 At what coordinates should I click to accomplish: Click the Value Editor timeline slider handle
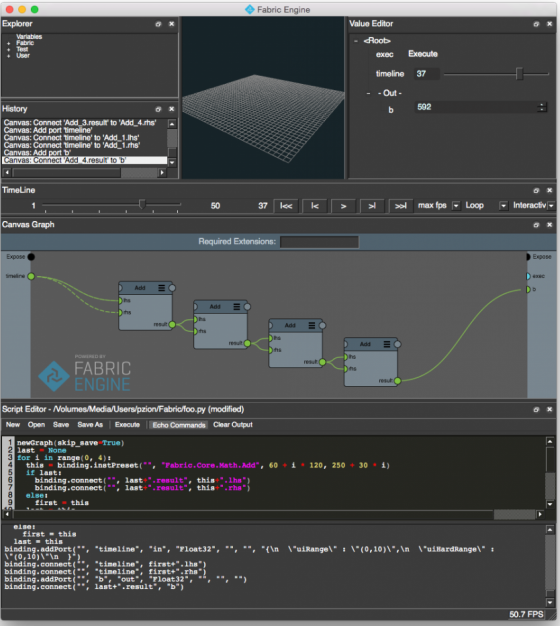[x=519, y=74]
